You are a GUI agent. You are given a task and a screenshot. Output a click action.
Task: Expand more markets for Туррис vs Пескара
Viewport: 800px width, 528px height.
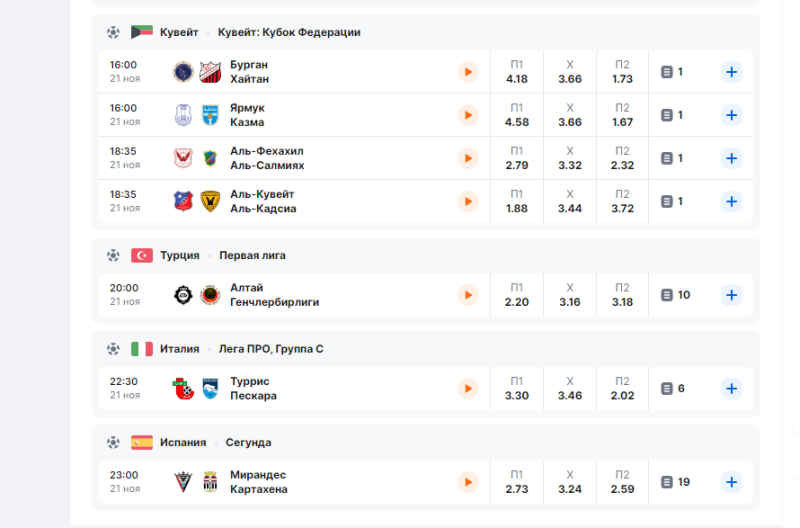tap(731, 388)
